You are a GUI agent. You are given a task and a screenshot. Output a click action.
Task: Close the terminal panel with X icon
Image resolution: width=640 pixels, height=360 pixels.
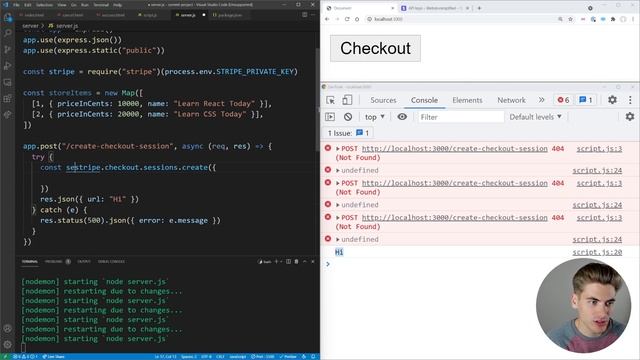click(313, 261)
